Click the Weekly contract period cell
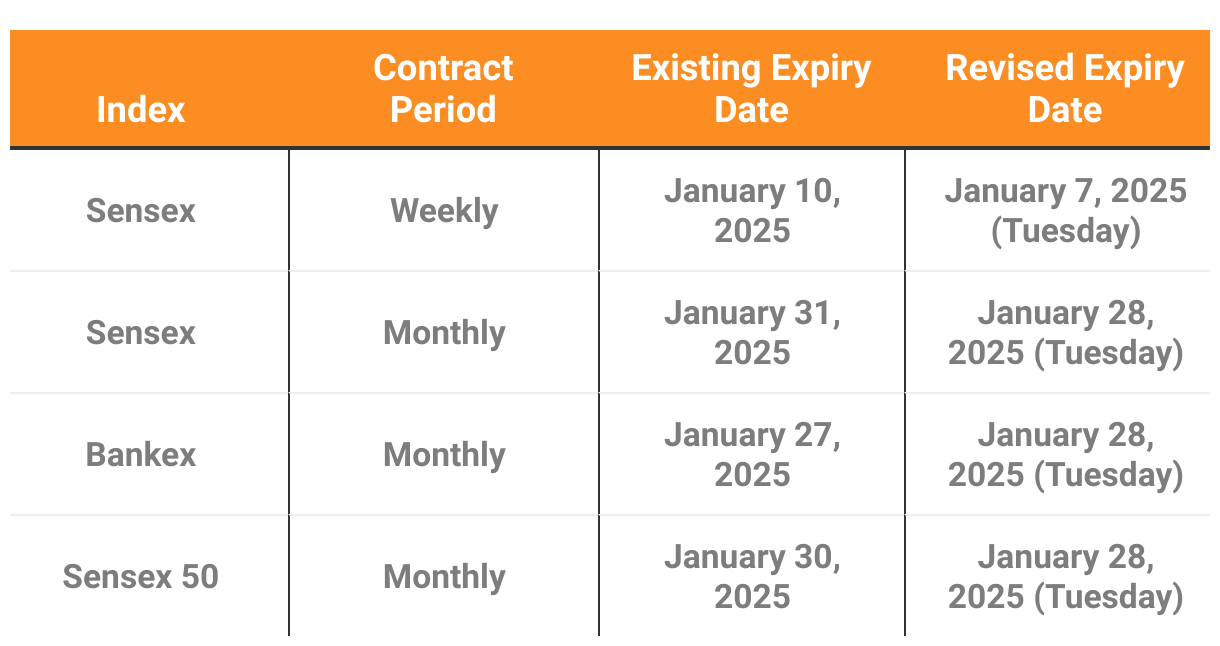The height and width of the screenshot is (646, 1220). tap(444, 211)
